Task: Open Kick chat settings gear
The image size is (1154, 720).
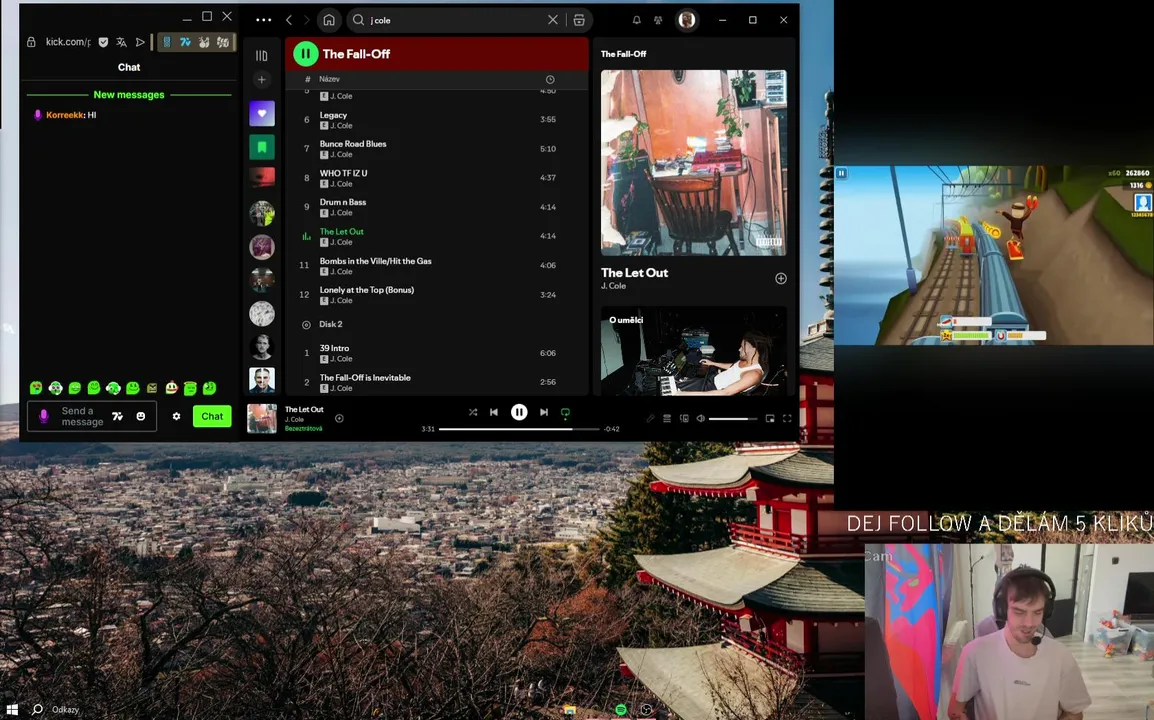Action: pos(176,416)
